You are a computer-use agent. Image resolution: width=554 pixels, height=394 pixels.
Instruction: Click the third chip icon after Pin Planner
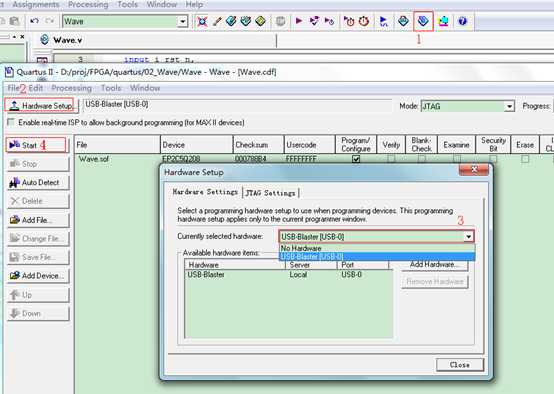(246, 21)
